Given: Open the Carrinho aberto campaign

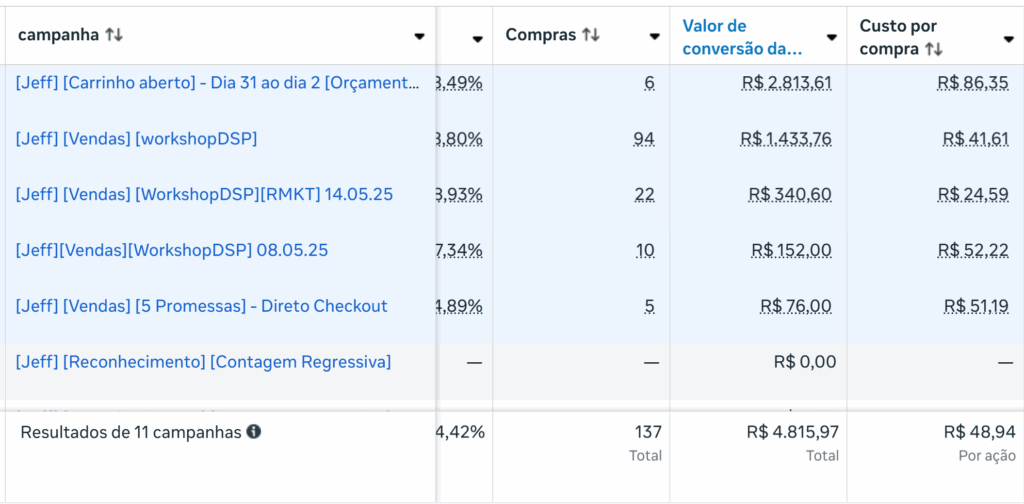Looking at the screenshot, I should coord(217,83).
